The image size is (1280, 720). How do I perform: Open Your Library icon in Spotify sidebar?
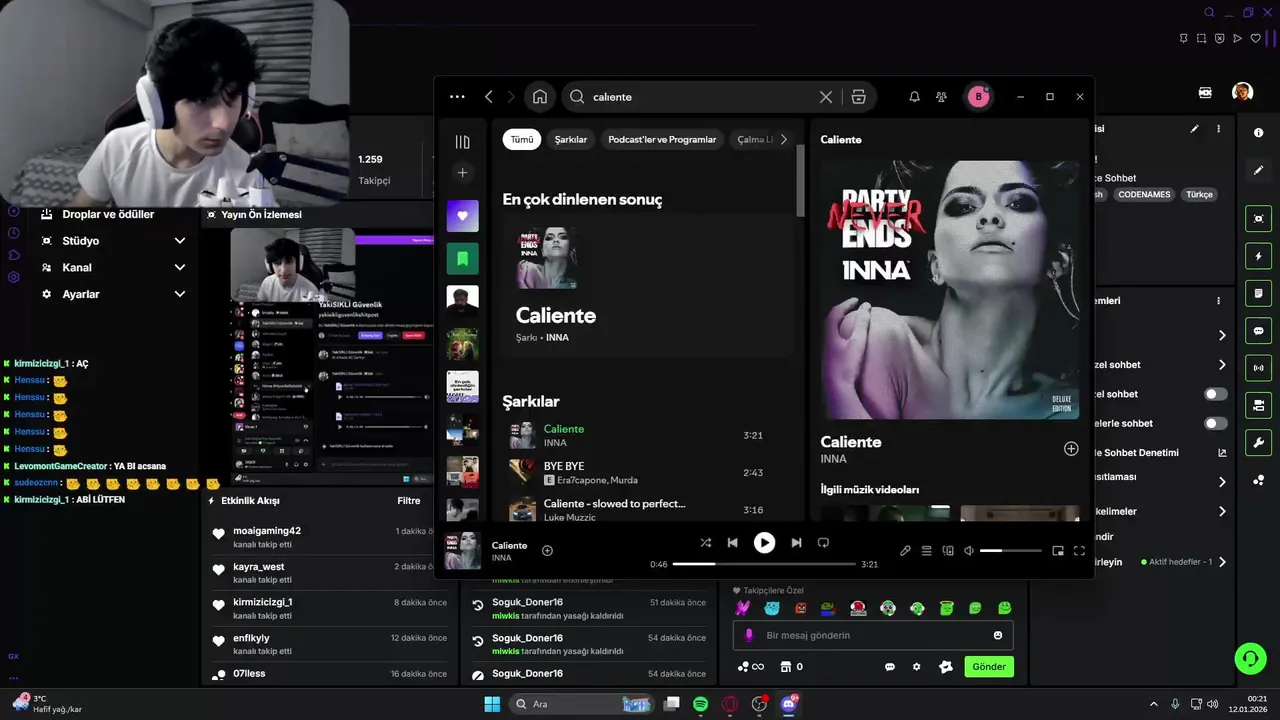click(462, 142)
